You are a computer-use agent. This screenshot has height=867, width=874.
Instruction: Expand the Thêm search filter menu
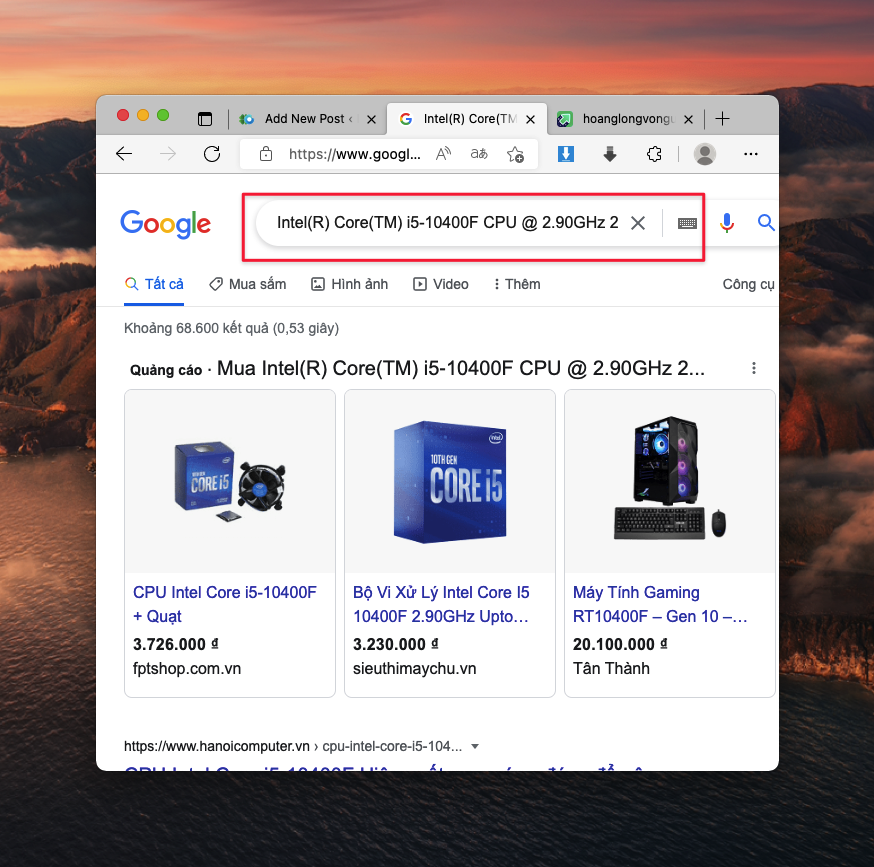(x=517, y=284)
